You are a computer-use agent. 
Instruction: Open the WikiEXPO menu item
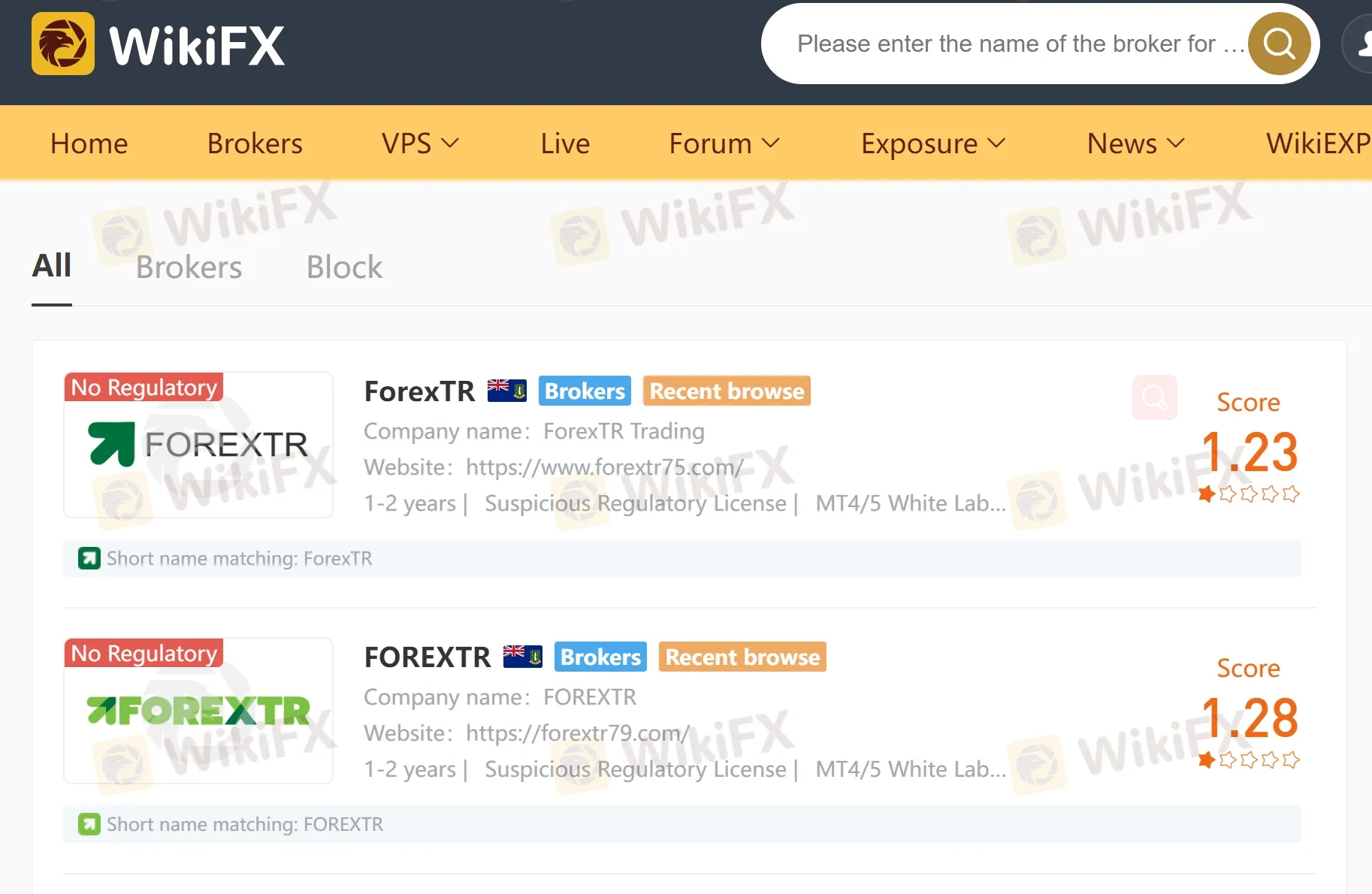[x=1319, y=143]
